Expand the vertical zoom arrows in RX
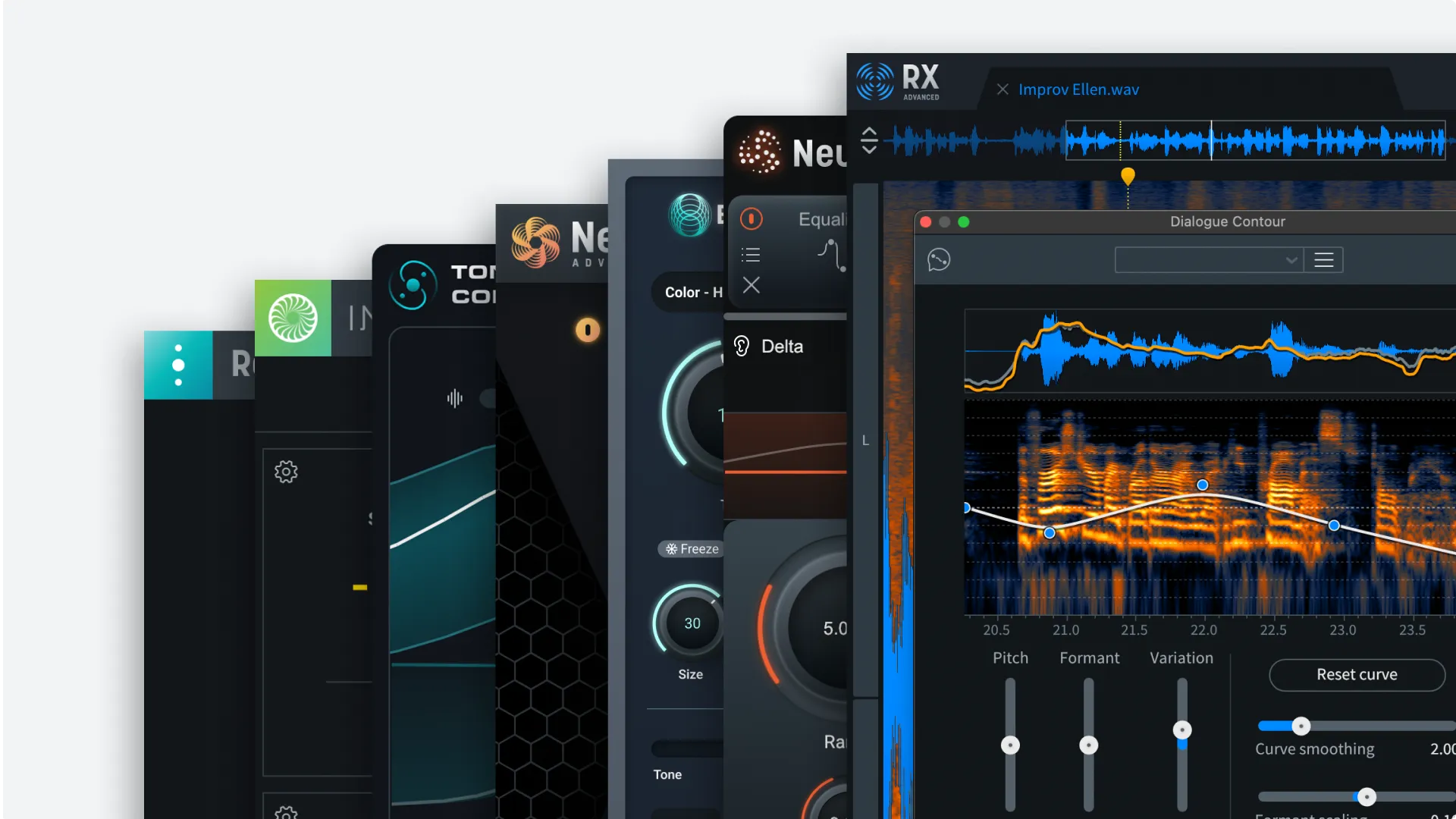The height and width of the screenshot is (819, 1456). coord(869,140)
